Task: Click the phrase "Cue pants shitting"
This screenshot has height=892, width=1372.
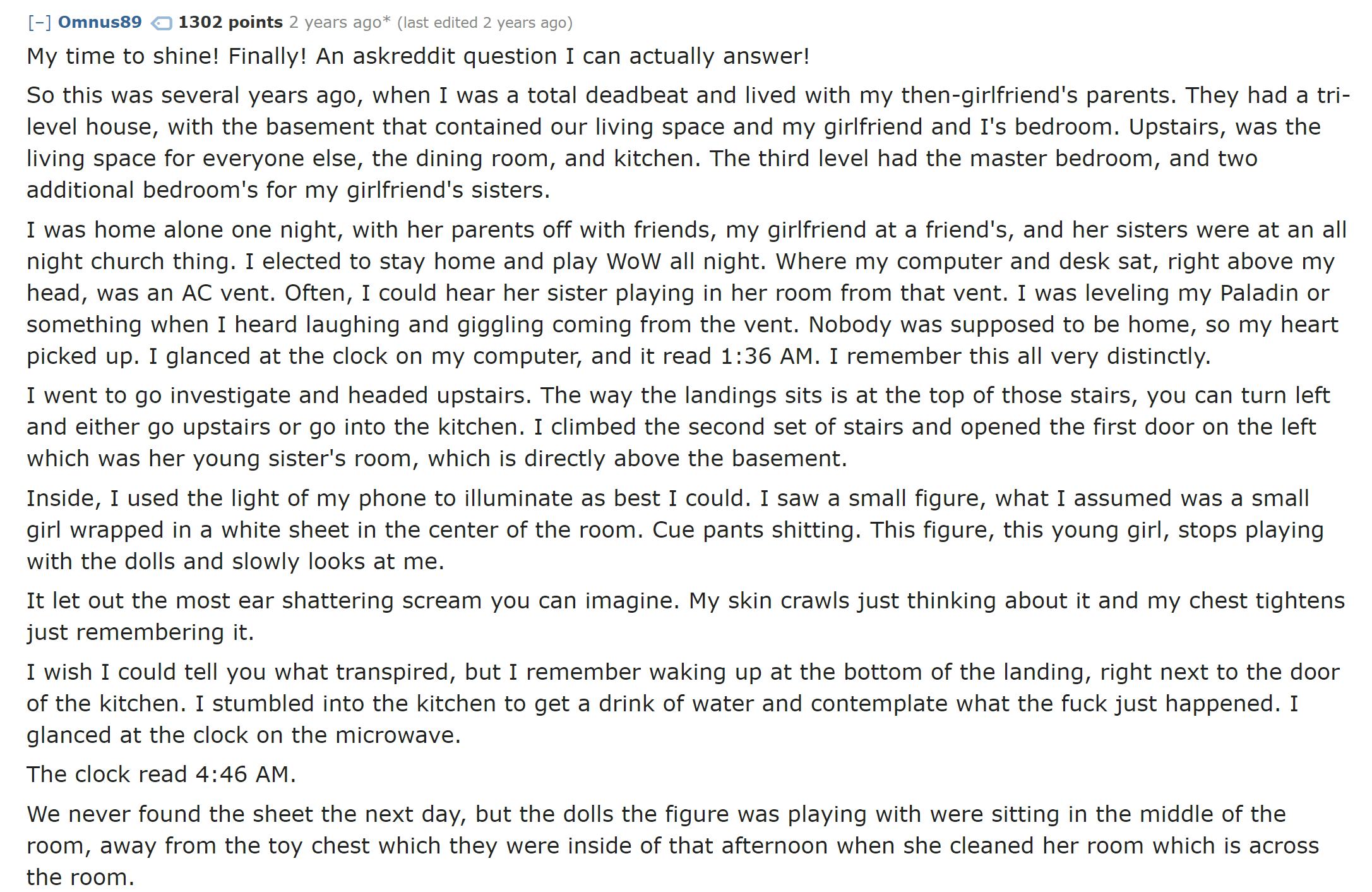Action: (756, 530)
